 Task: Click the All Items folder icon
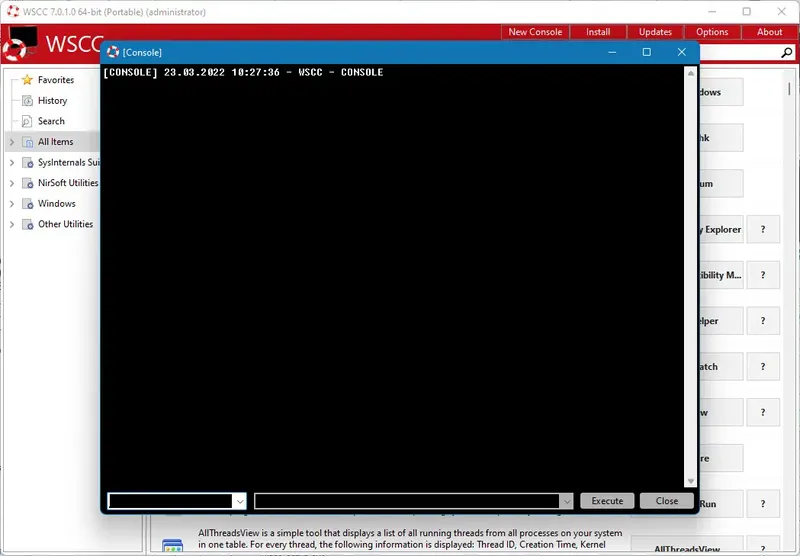tap(28, 142)
